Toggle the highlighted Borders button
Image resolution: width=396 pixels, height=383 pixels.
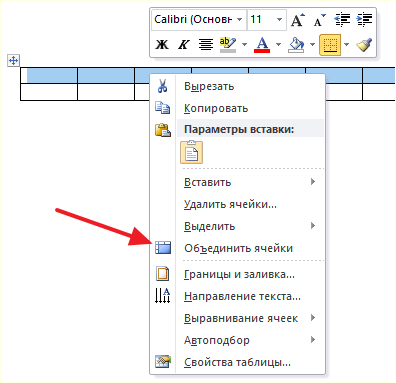pos(330,44)
